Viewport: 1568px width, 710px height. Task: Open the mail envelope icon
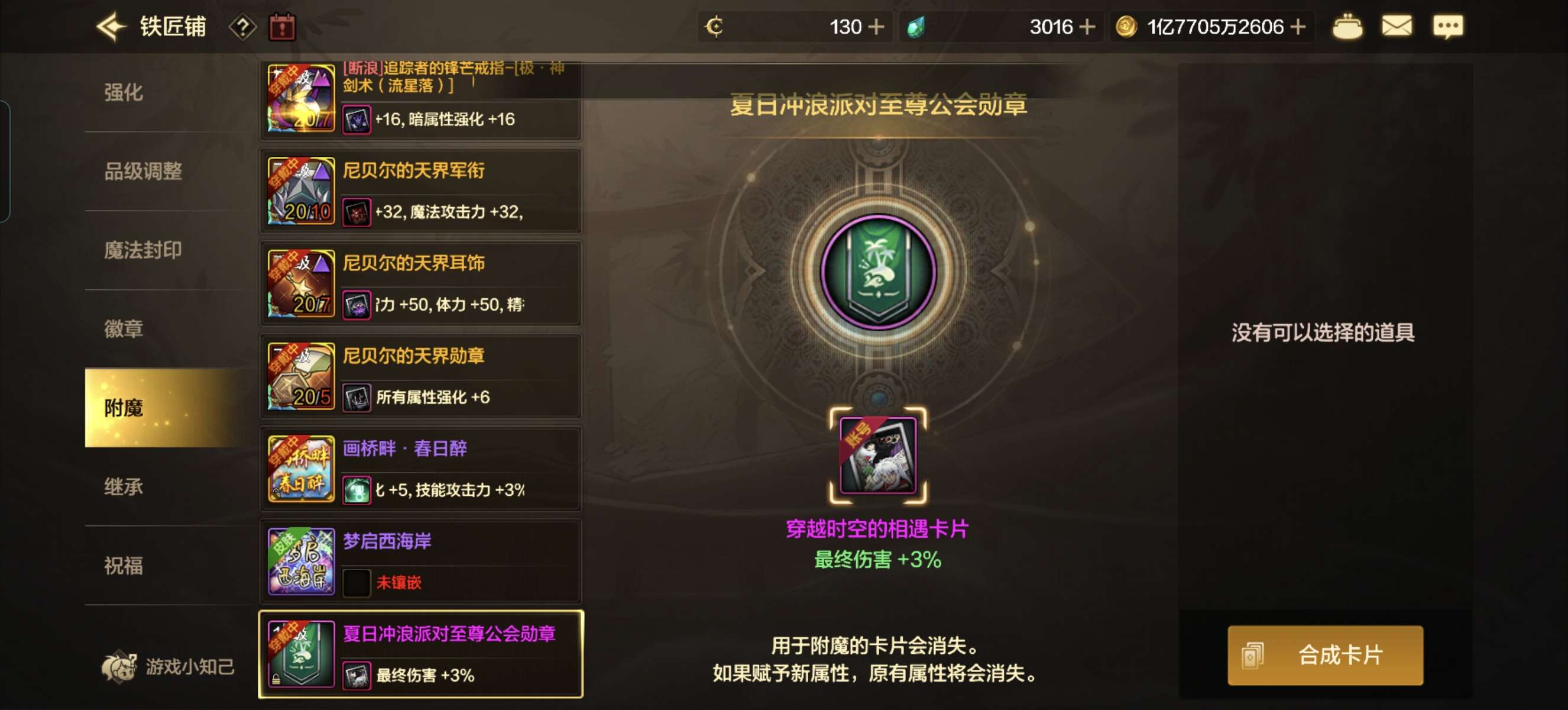point(1397,26)
